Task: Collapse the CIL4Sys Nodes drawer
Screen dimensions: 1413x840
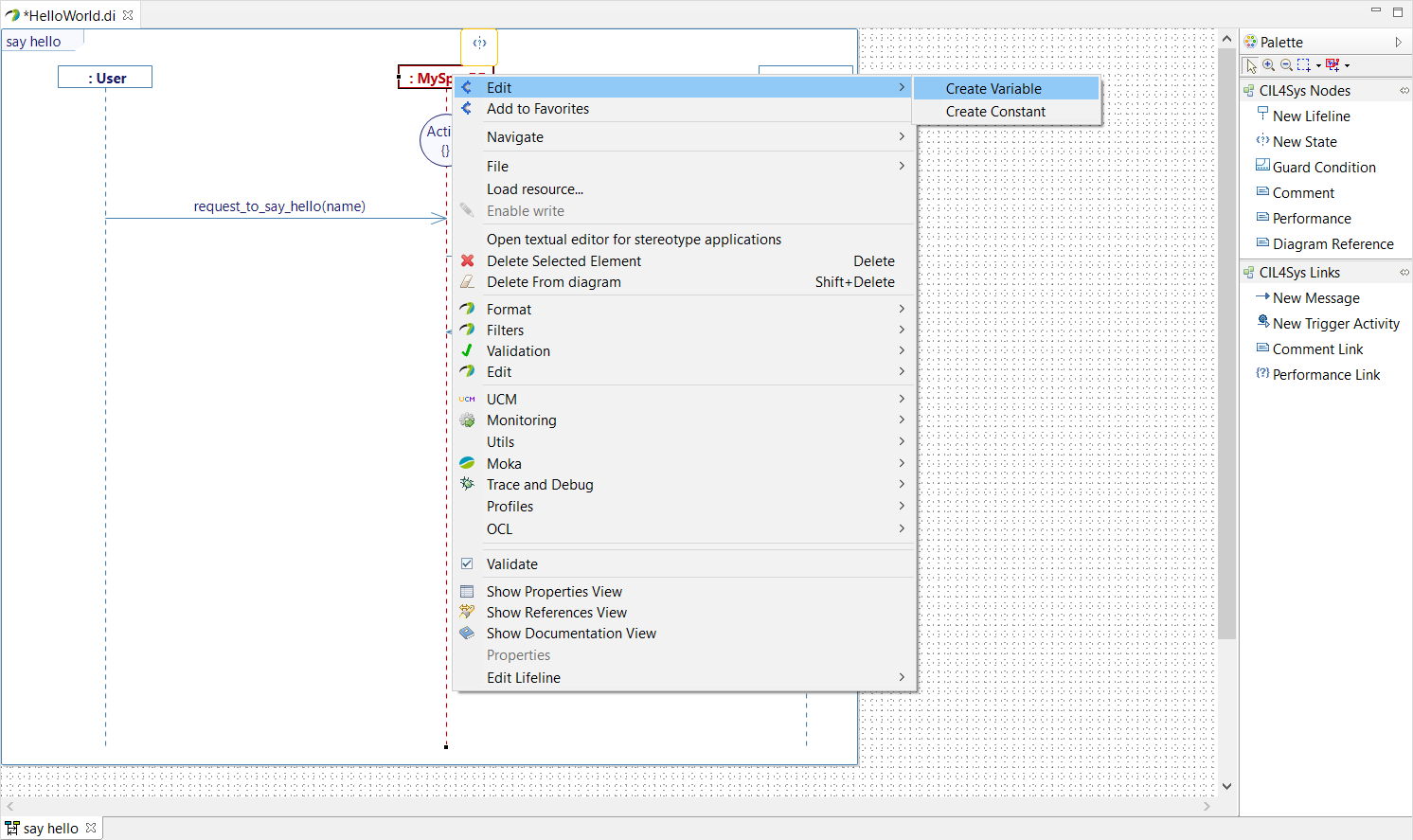Action: pyautogui.click(x=1304, y=91)
